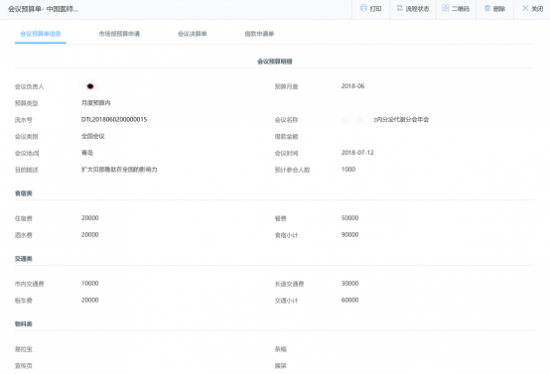Click 会议类别 value 全国会议
The width and height of the screenshot is (550, 374).
(93, 136)
